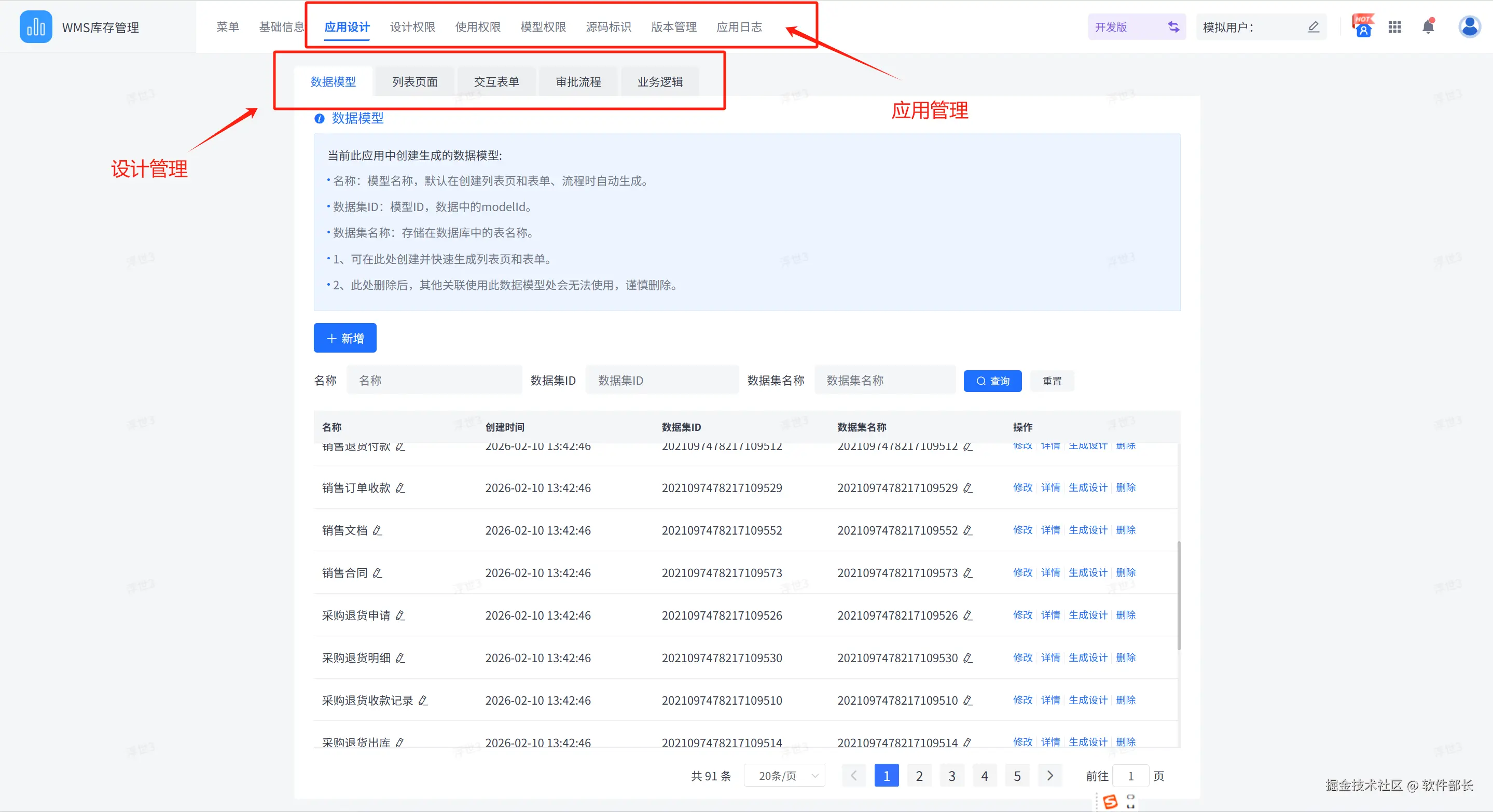Click edit pencil next to 销售文档 name

coord(377,530)
